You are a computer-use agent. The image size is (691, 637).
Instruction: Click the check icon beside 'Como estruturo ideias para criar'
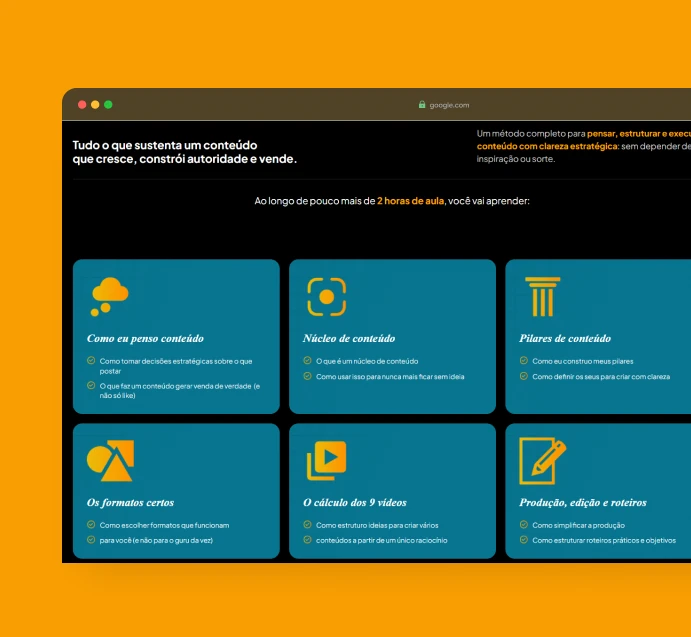[308, 525]
